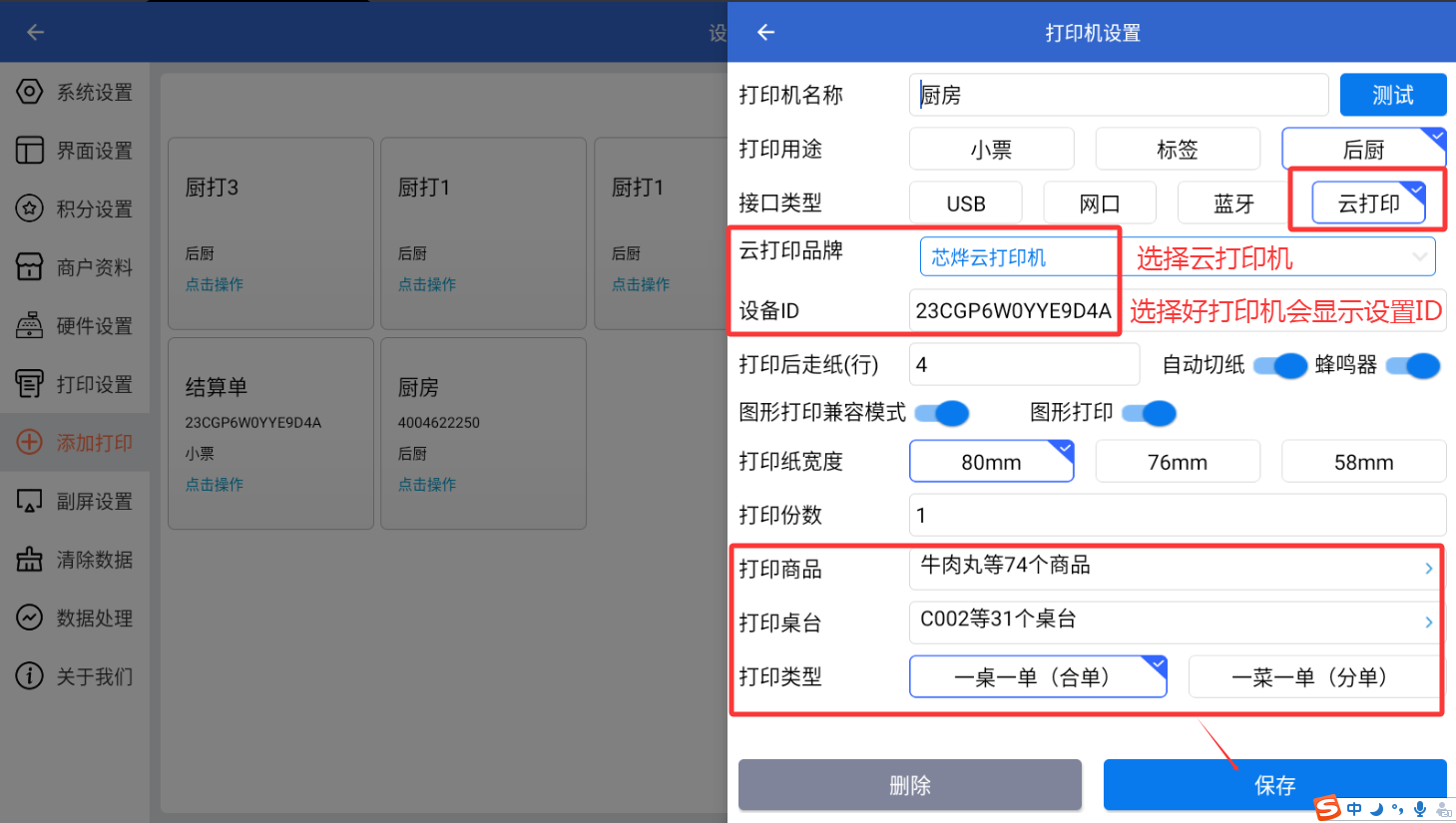Choose 蓝牙 interface type
The height and width of the screenshot is (823, 1456).
[x=1233, y=204]
